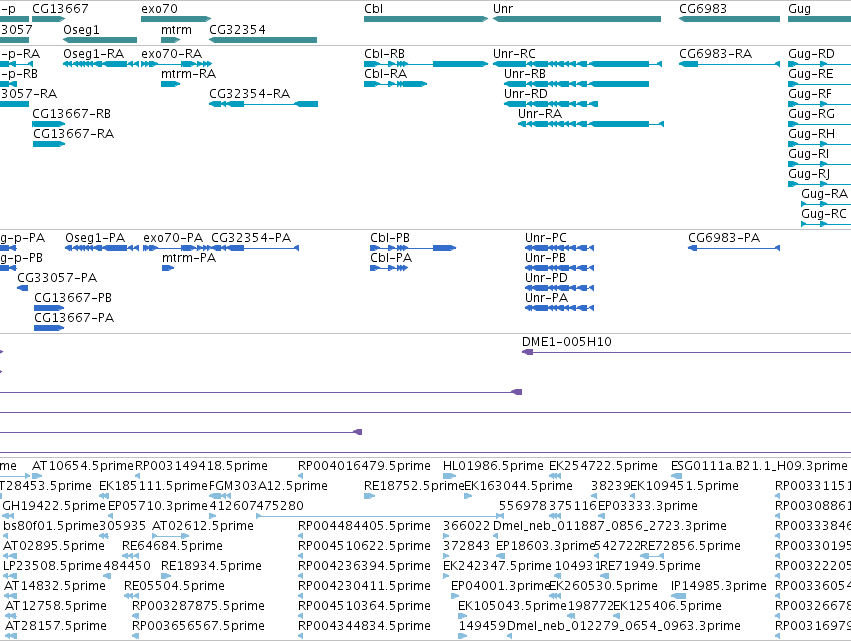The width and height of the screenshot is (851, 641).
Task: Click the IP14985.3prime EST label
Action: coord(719,586)
